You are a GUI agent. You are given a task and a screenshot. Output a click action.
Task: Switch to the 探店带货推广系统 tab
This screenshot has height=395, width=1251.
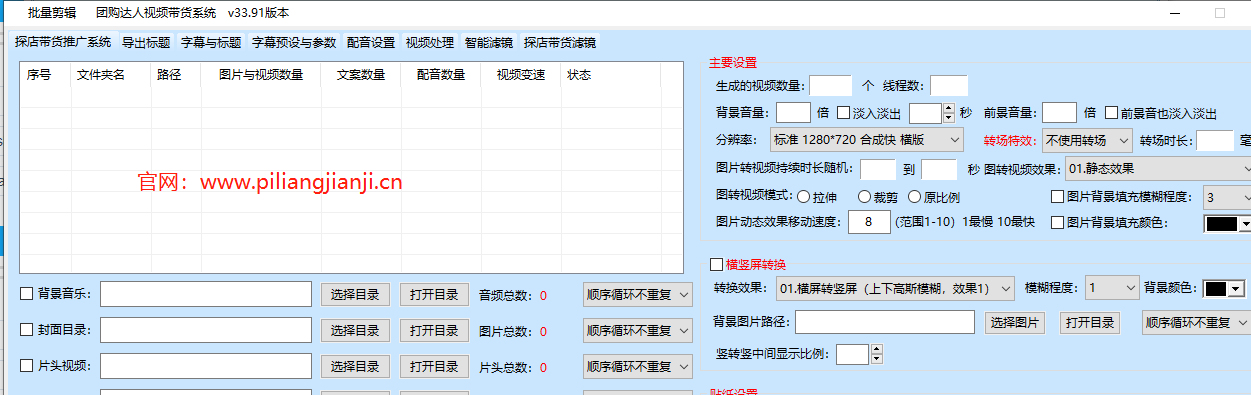coord(63,43)
